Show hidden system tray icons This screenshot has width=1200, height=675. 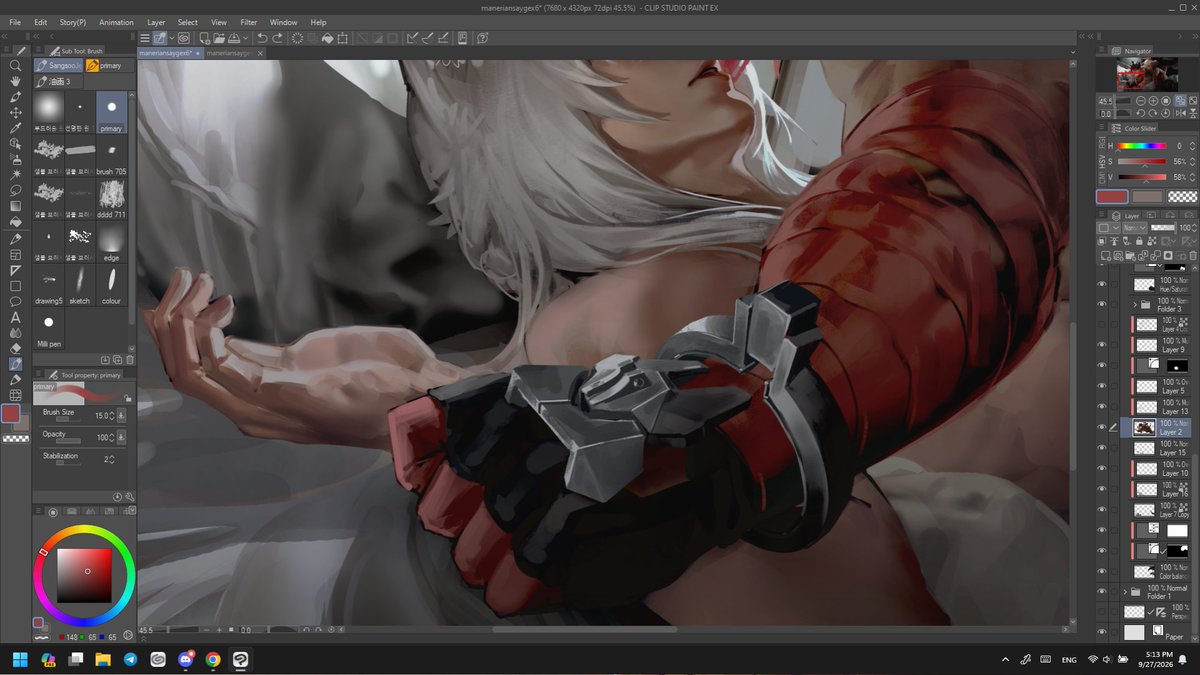pyautogui.click(x=1005, y=660)
